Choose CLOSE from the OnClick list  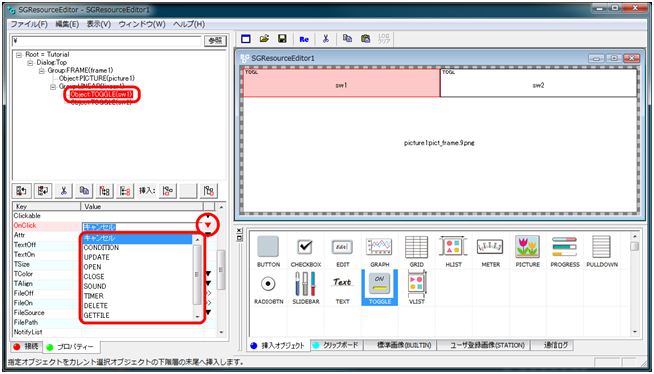click(137, 276)
